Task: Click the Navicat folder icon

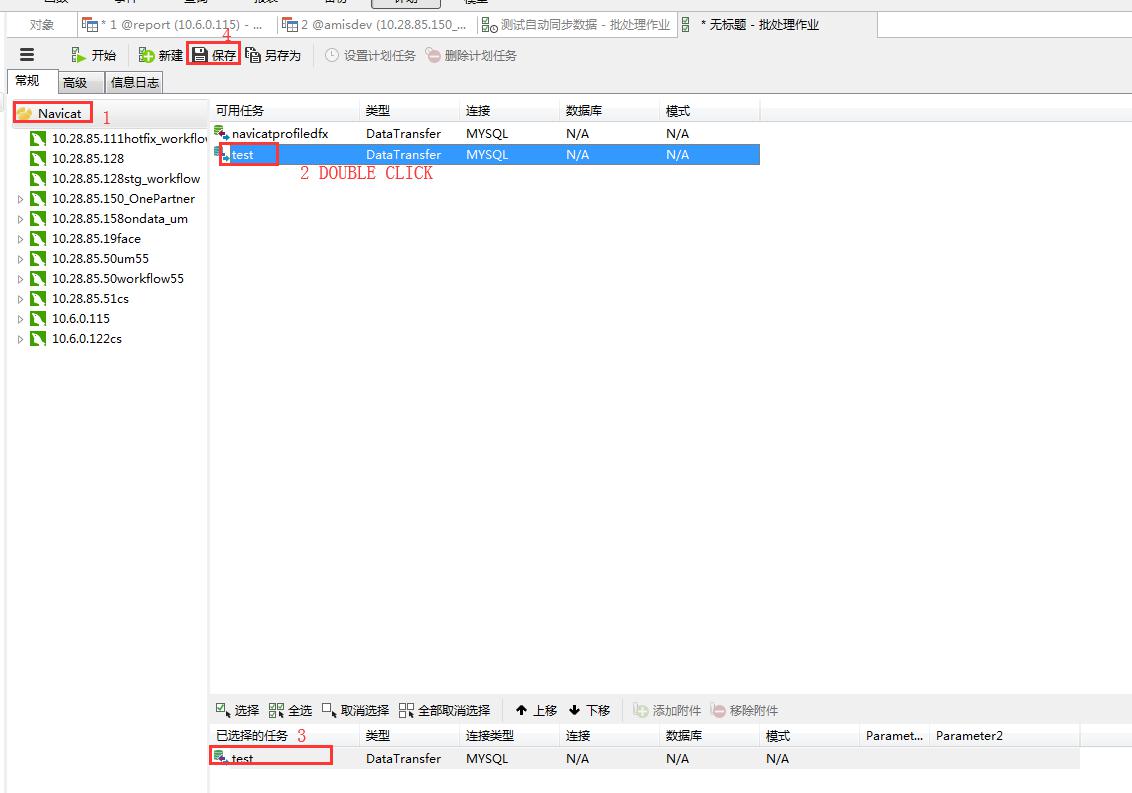Action: [x=25, y=113]
